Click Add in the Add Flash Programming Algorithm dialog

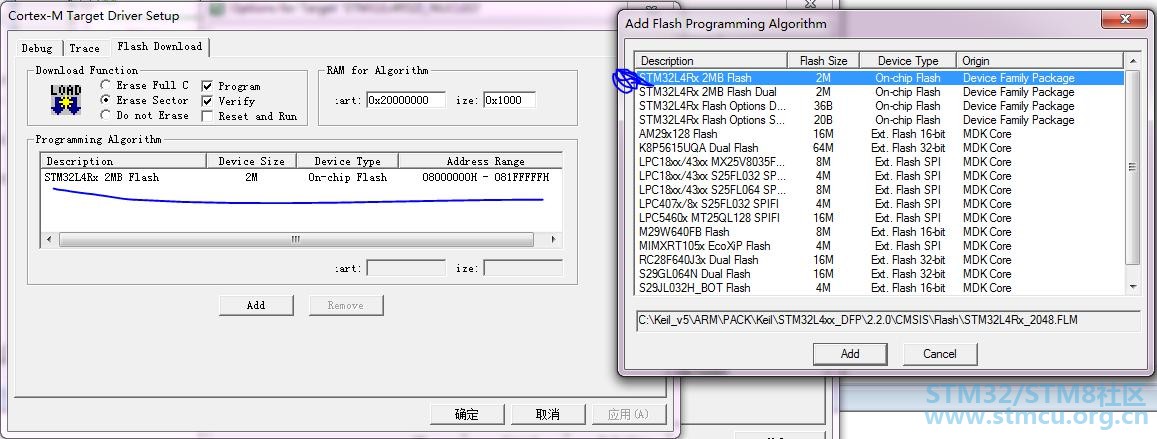point(850,354)
